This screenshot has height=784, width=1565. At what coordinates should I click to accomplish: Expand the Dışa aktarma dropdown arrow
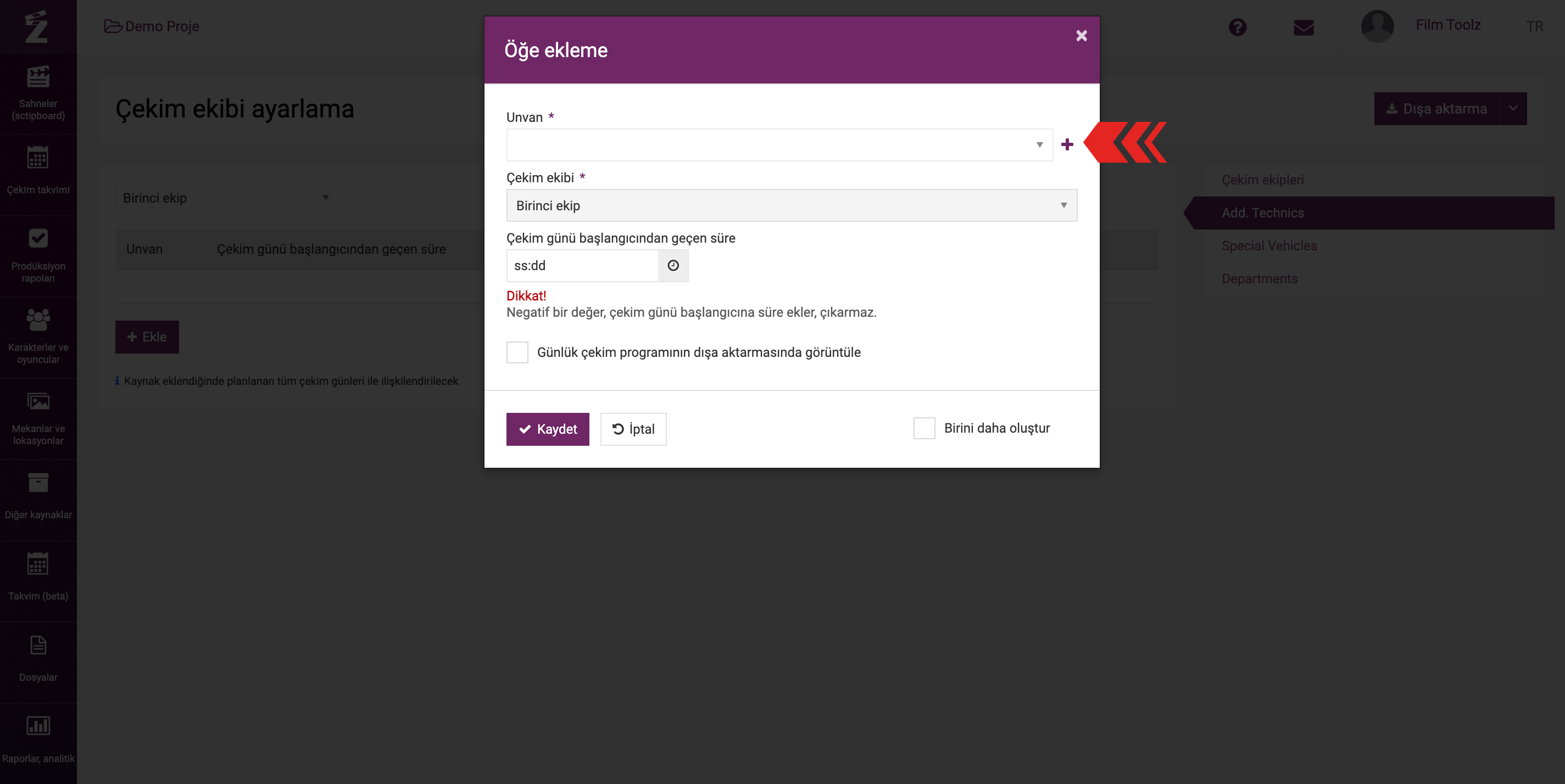pyautogui.click(x=1513, y=109)
